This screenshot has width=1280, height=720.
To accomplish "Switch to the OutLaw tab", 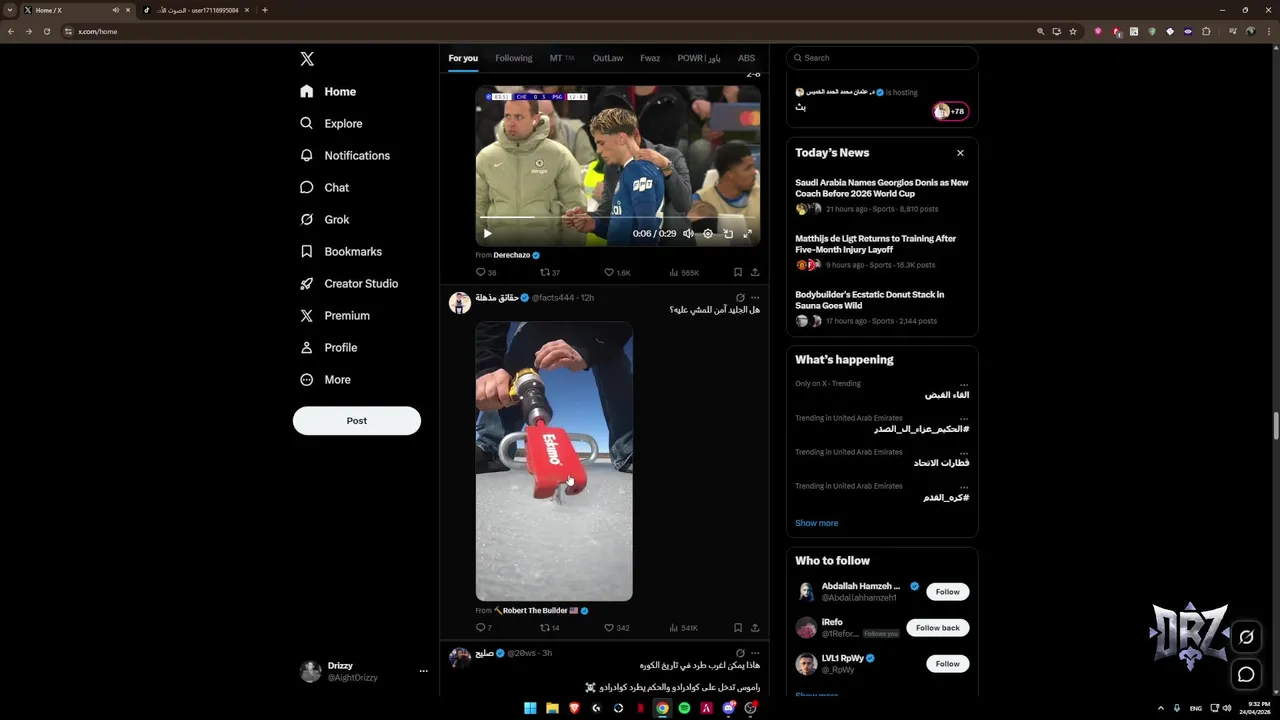I will tap(608, 58).
